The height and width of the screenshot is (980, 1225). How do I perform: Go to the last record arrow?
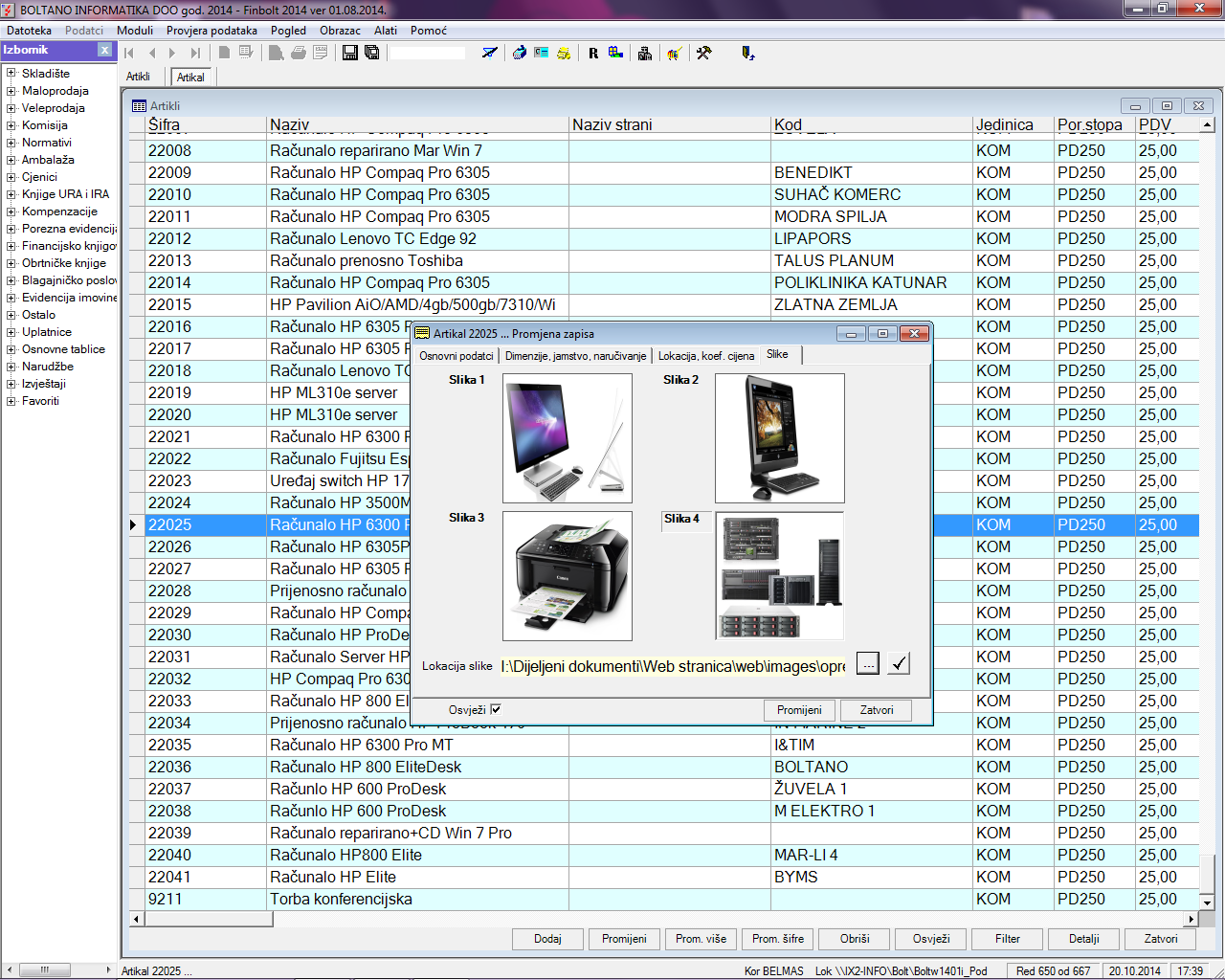click(195, 54)
